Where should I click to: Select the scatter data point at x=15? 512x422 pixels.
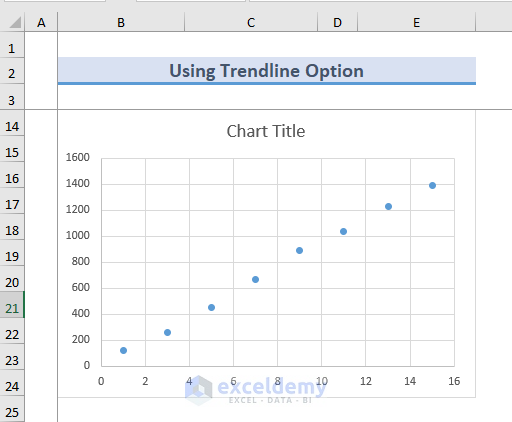click(432, 185)
